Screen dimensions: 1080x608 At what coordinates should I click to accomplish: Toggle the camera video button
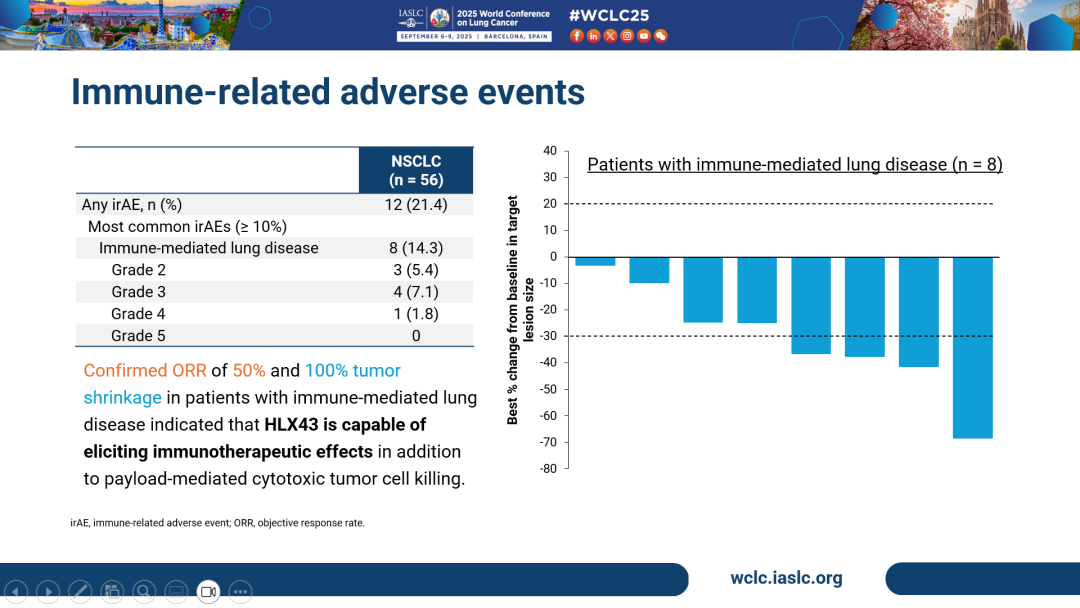[x=208, y=591]
